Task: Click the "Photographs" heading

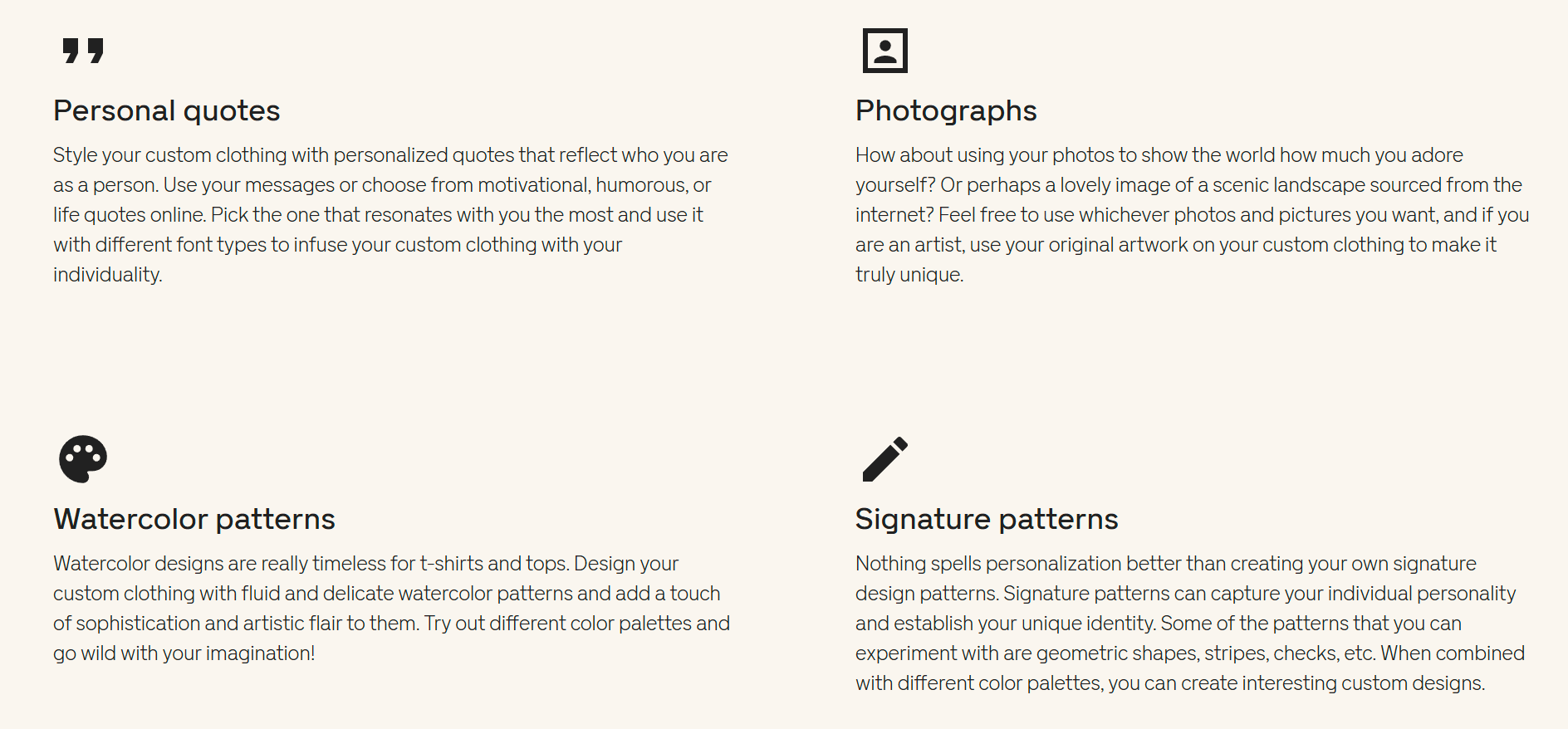Action: (x=946, y=110)
